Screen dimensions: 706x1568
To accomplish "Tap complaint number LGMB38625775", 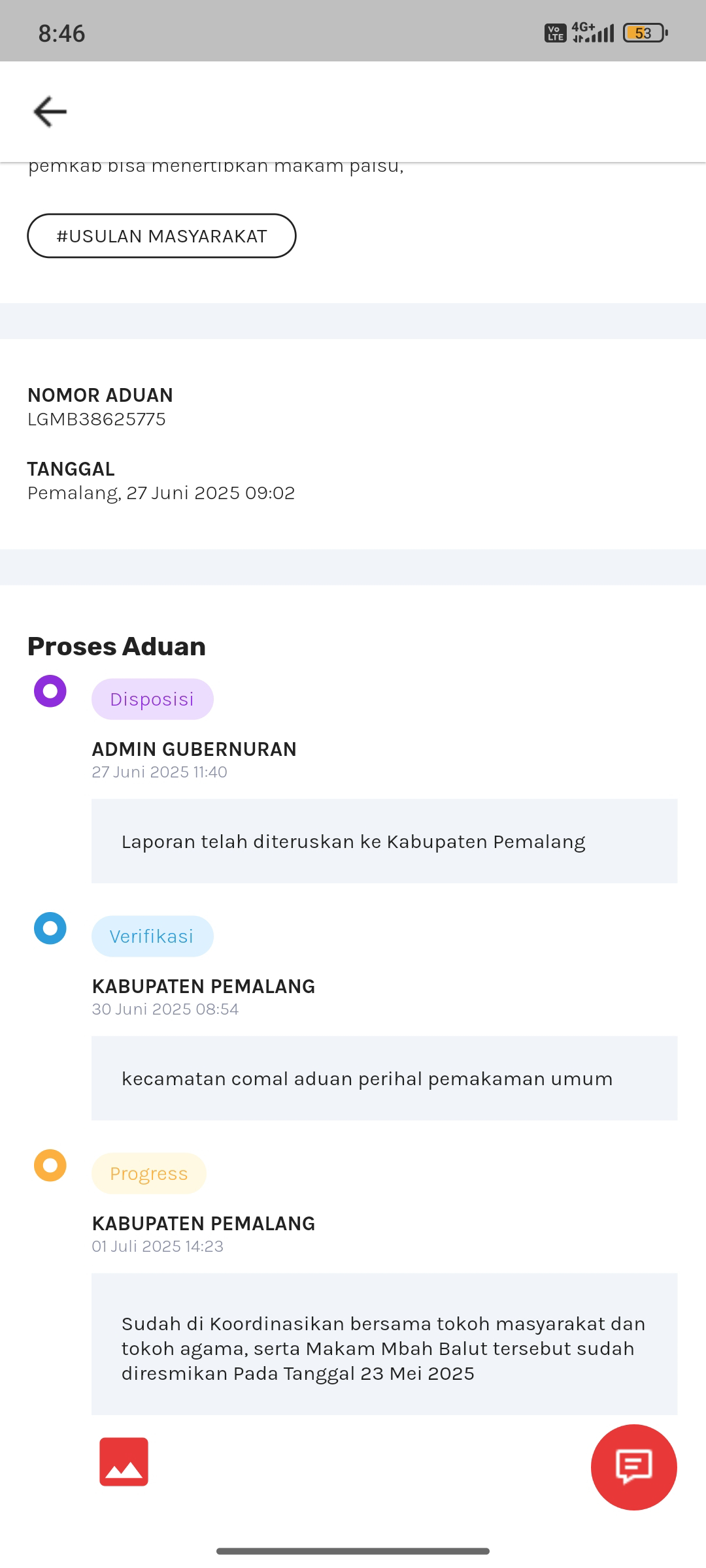I will 97,419.
